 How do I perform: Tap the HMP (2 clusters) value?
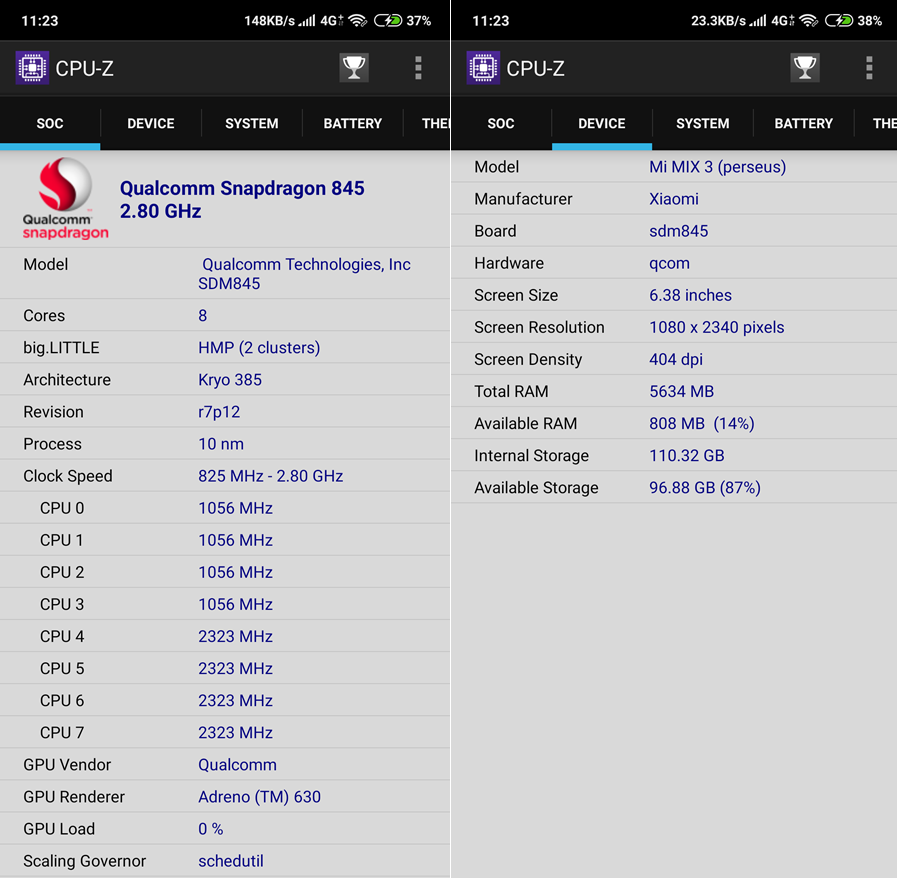(x=259, y=348)
